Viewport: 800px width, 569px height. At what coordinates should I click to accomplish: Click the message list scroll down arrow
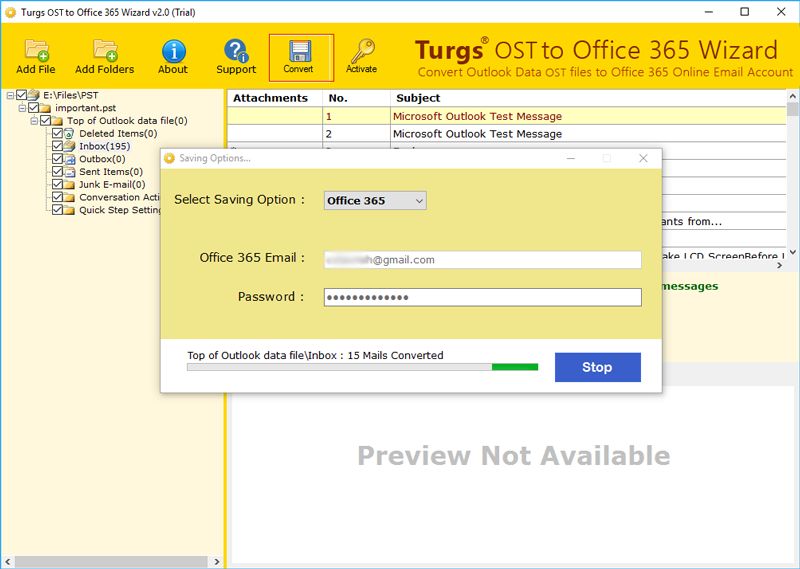click(x=792, y=252)
